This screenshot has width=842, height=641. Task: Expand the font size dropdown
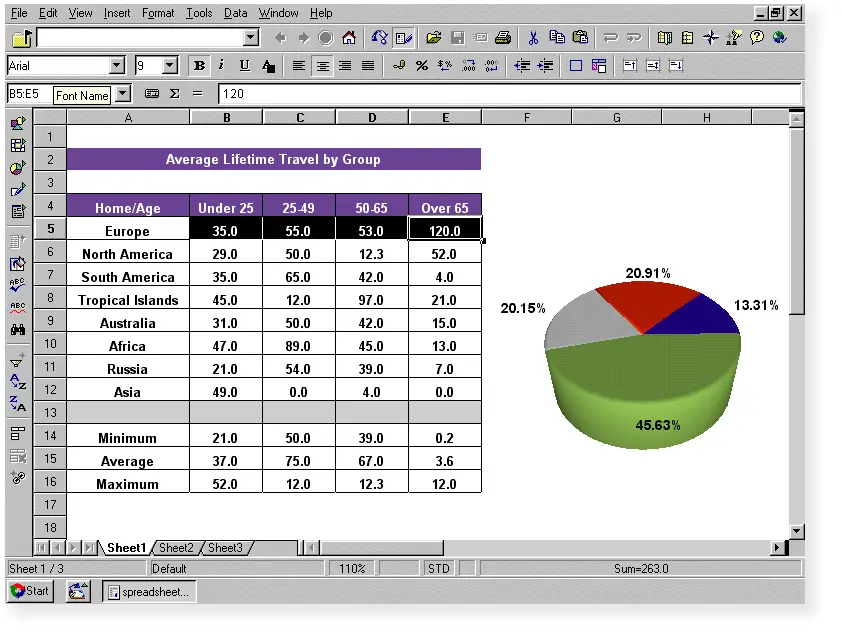coord(169,66)
